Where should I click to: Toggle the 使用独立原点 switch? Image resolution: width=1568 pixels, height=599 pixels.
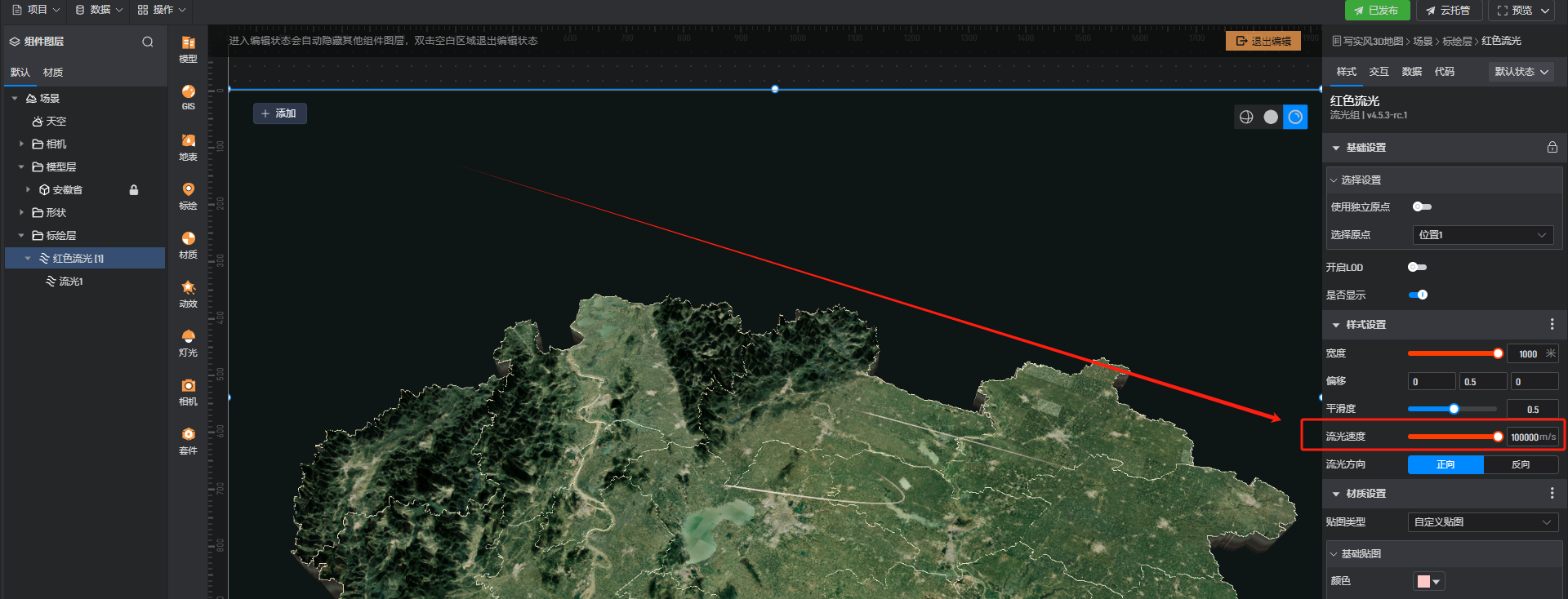pos(1422,207)
